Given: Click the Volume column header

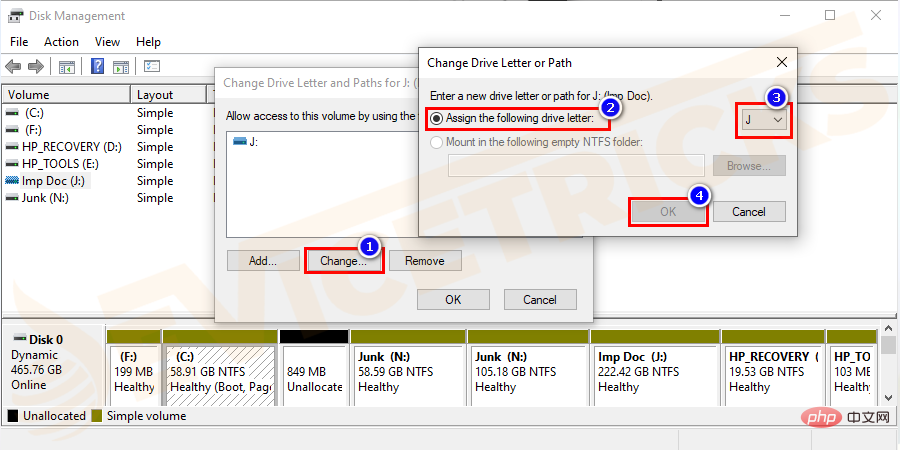Looking at the screenshot, I should (67, 95).
